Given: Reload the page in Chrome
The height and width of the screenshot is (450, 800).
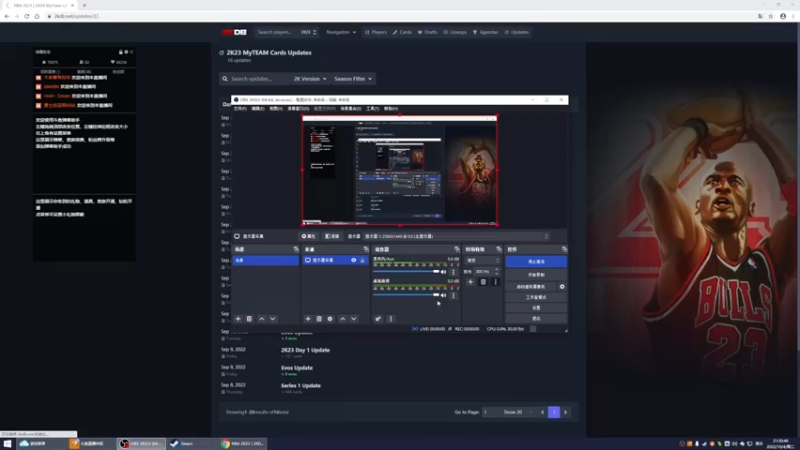Looking at the screenshot, I should pos(27,16).
